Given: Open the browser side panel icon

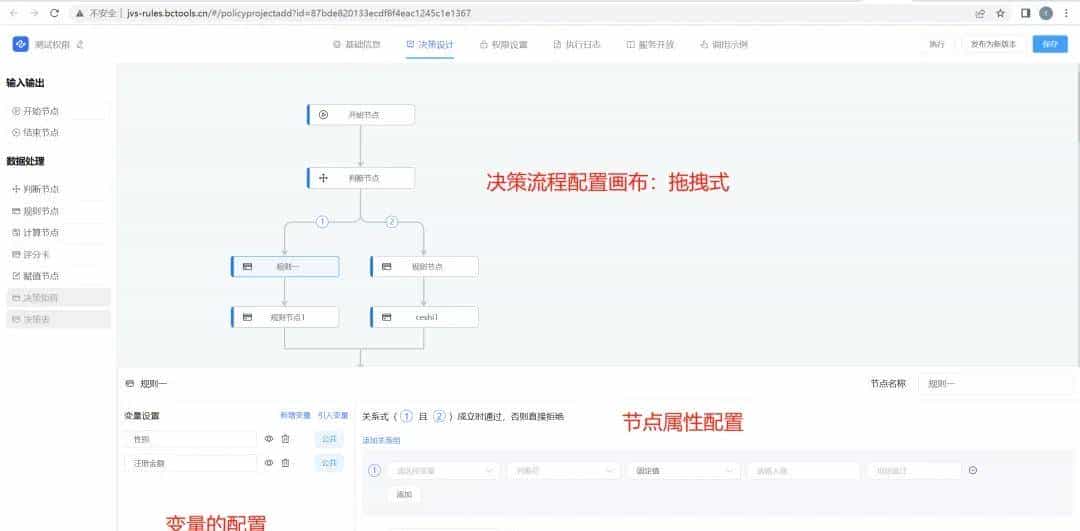Looking at the screenshot, I should [1026, 13].
